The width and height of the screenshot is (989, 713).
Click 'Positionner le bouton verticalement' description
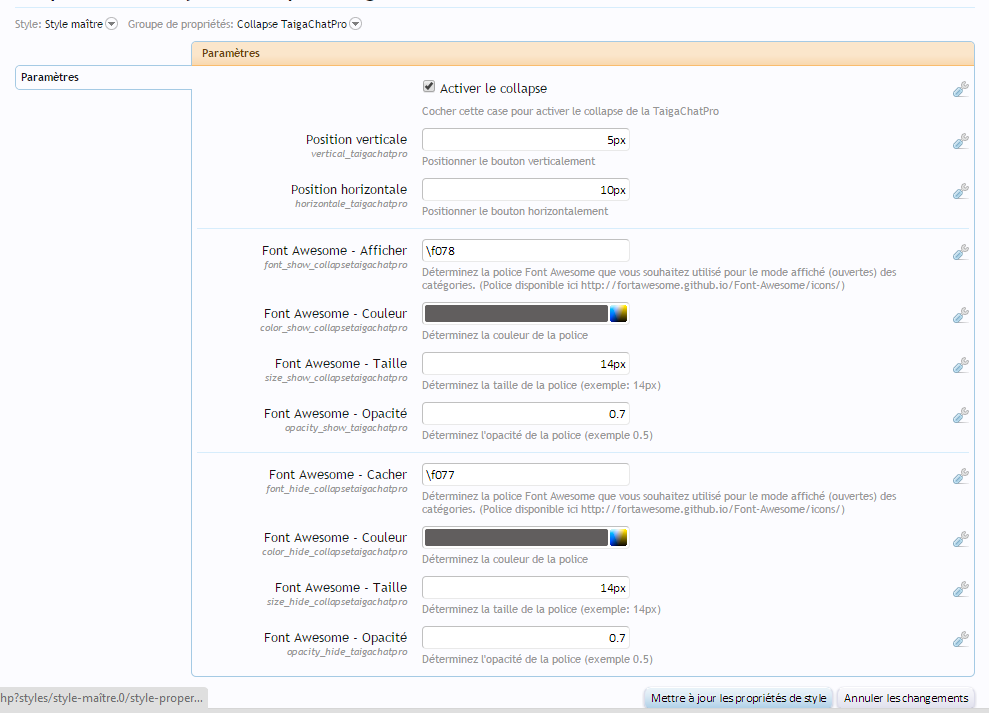pyautogui.click(x=508, y=161)
